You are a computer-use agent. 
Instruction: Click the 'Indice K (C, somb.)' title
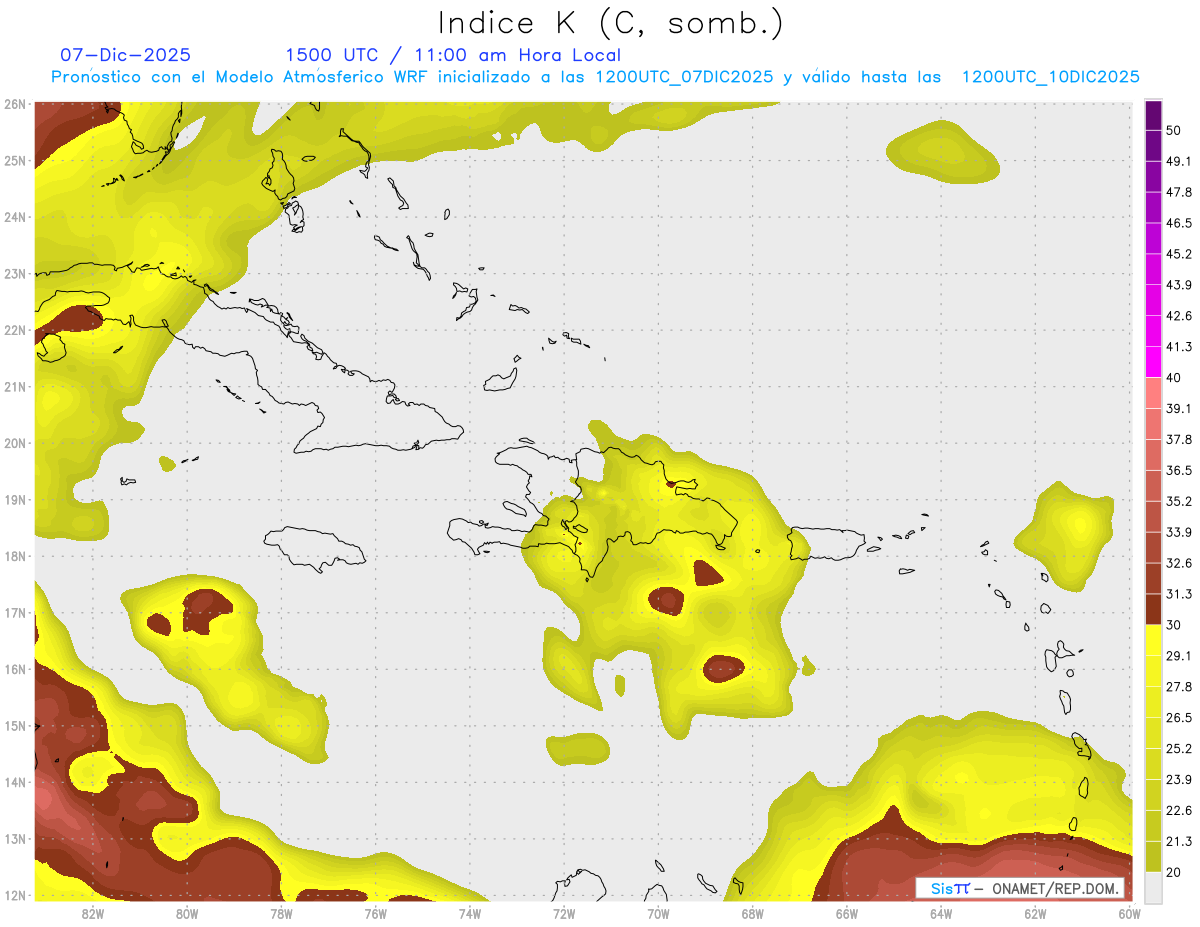[611, 24]
